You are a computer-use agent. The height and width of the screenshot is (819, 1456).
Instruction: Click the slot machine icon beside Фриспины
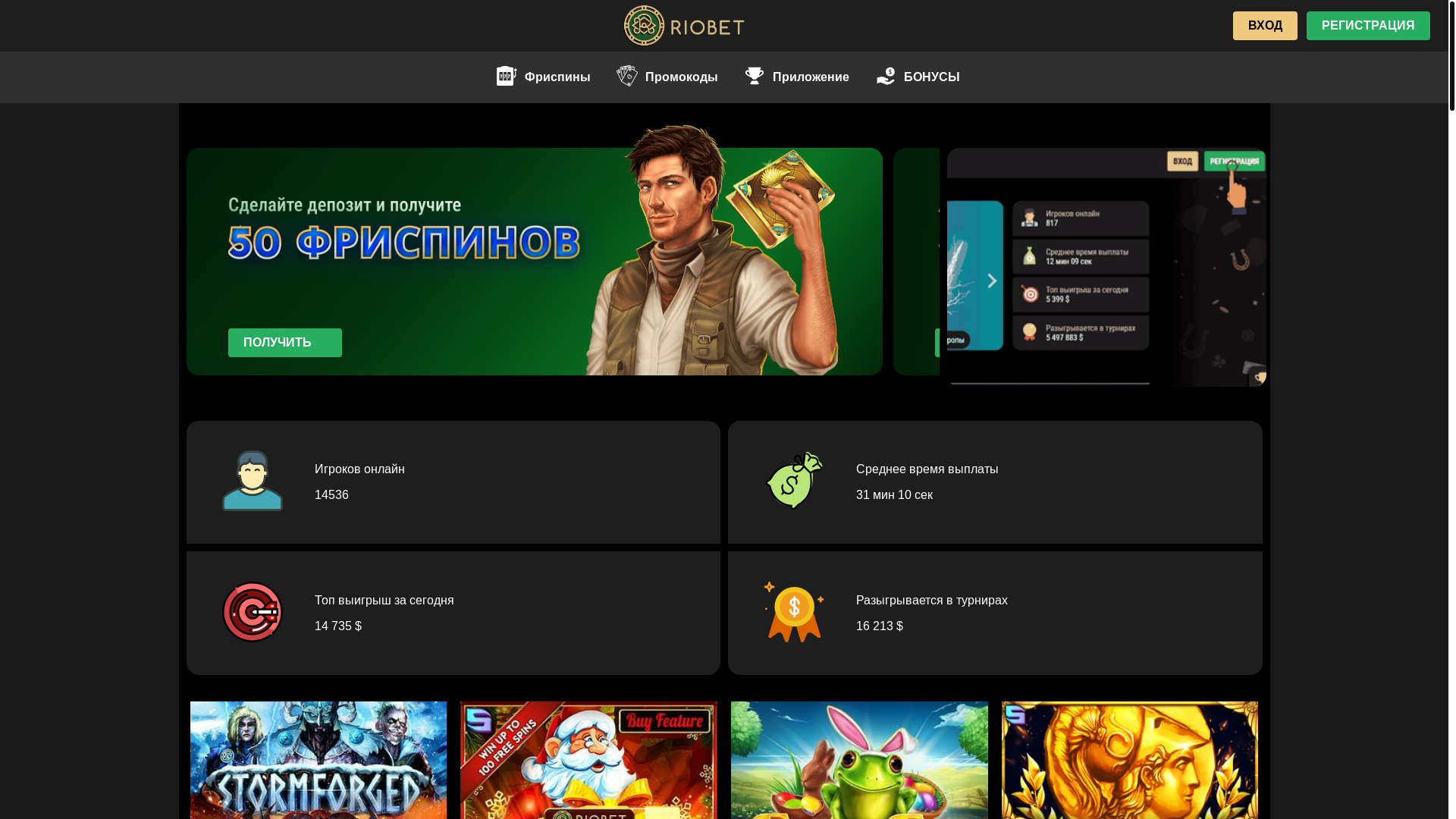pos(507,76)
